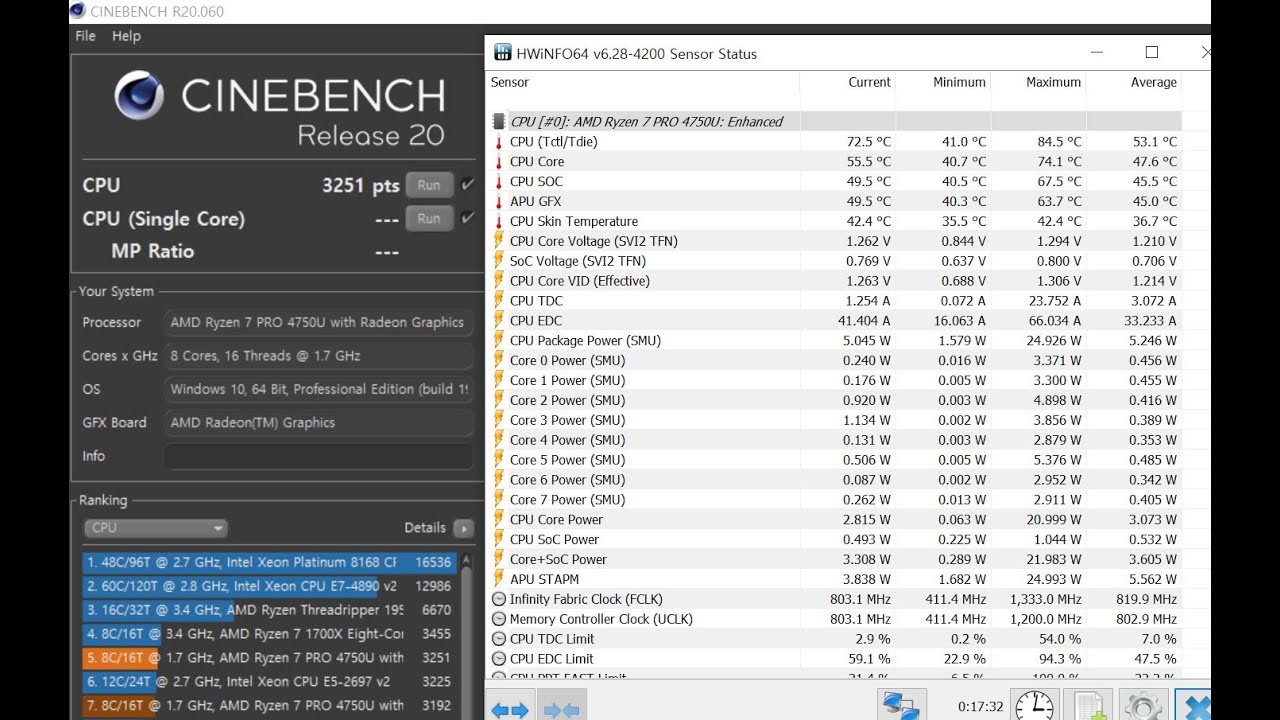Click the 24.926 W maximum package power value
Image resolution: width=1280 pixels, height=720 pixels.
click(x=1055, y=341)
